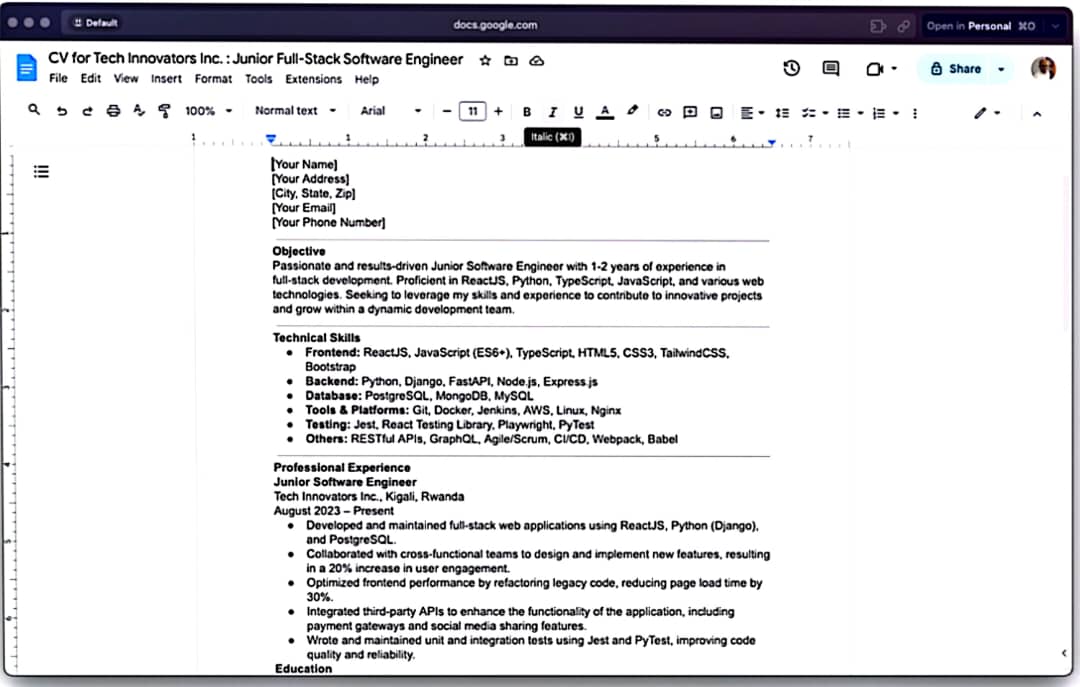Viewport: 1080px width, 687px height.
Task: Show the document outline
Action: tap(41, 172)
